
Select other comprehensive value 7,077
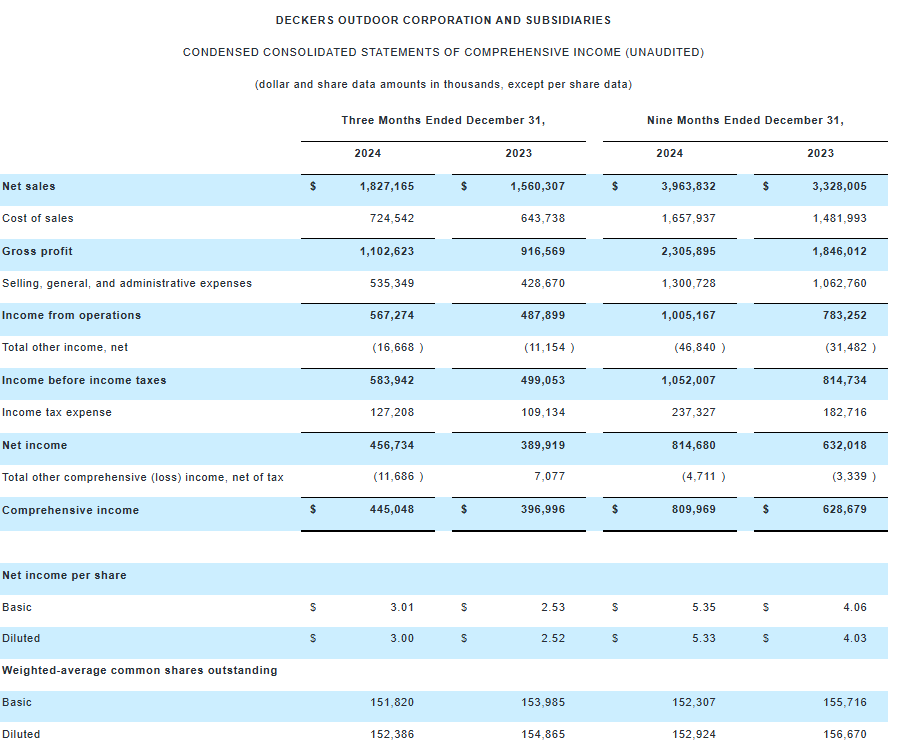click(x=549, y=476)
